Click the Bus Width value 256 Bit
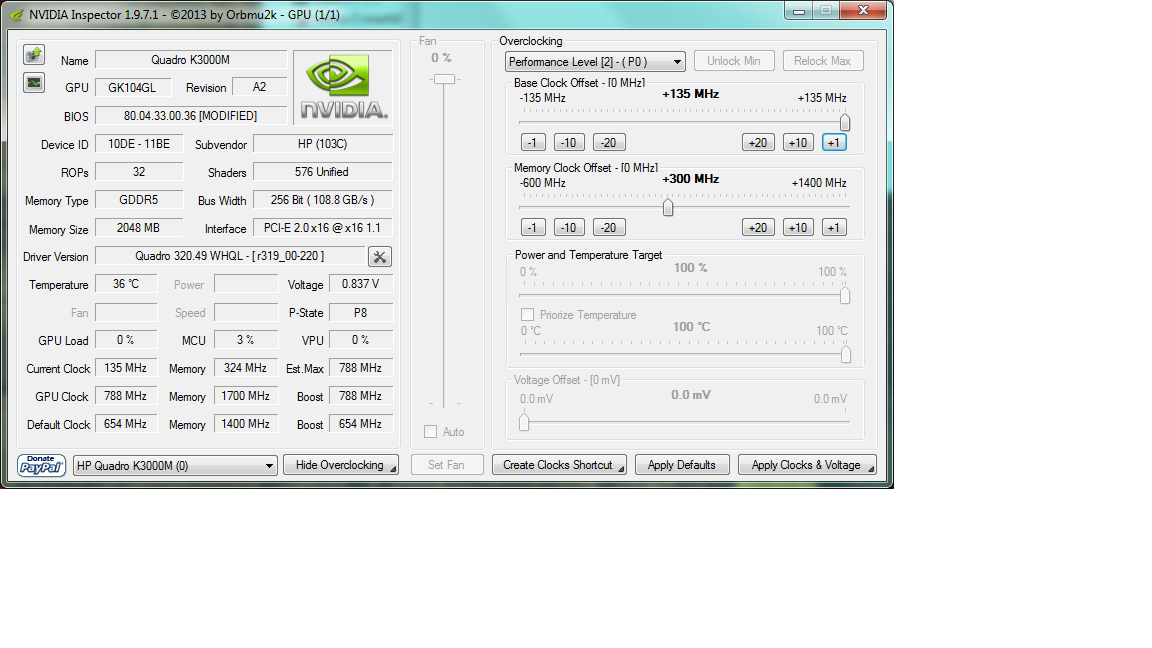Screen dimensions: 1152x648 point(323,200)
